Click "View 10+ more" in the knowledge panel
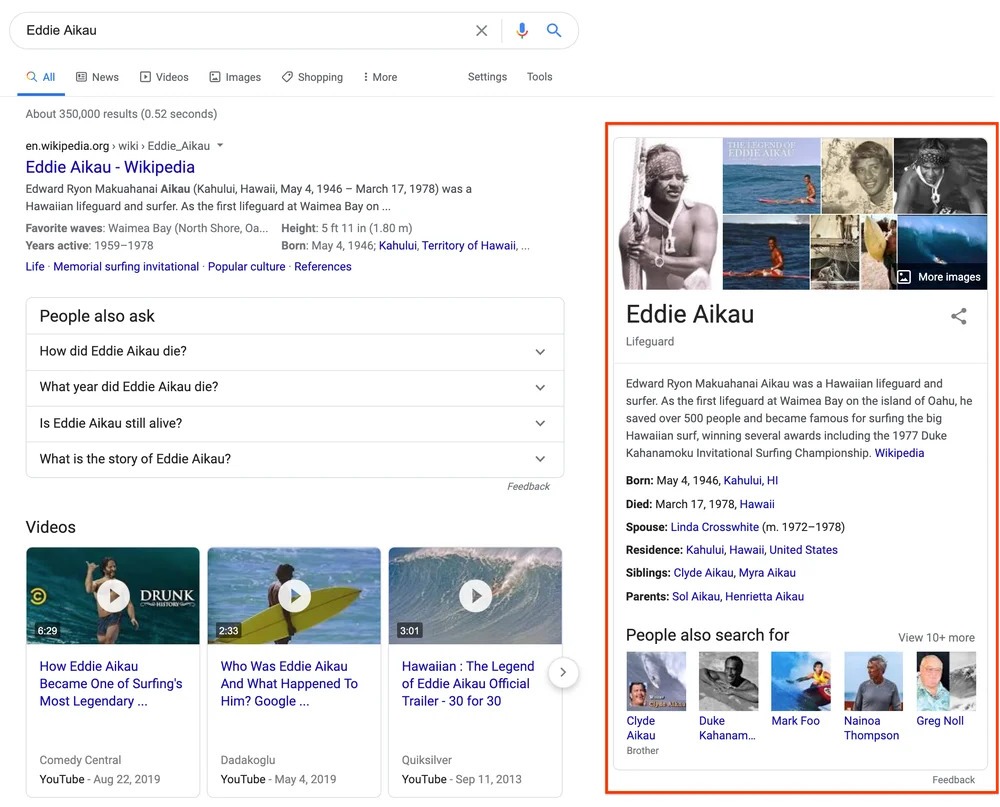1000x807 pixels. coord(936,637)
